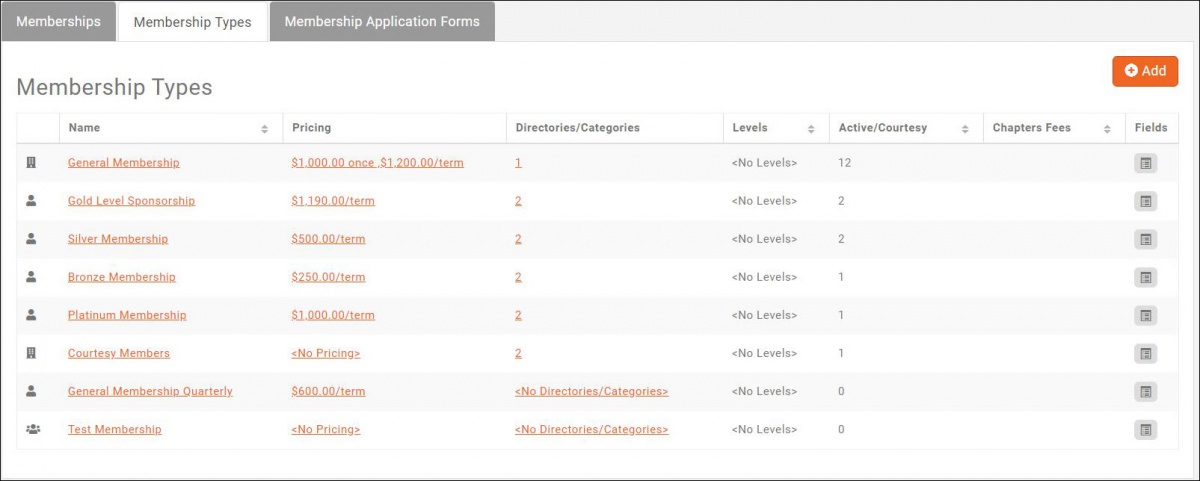The image size is (1200, 481).
Task: Click person icon beside Platinum Membership
Action: coord(31,314)
